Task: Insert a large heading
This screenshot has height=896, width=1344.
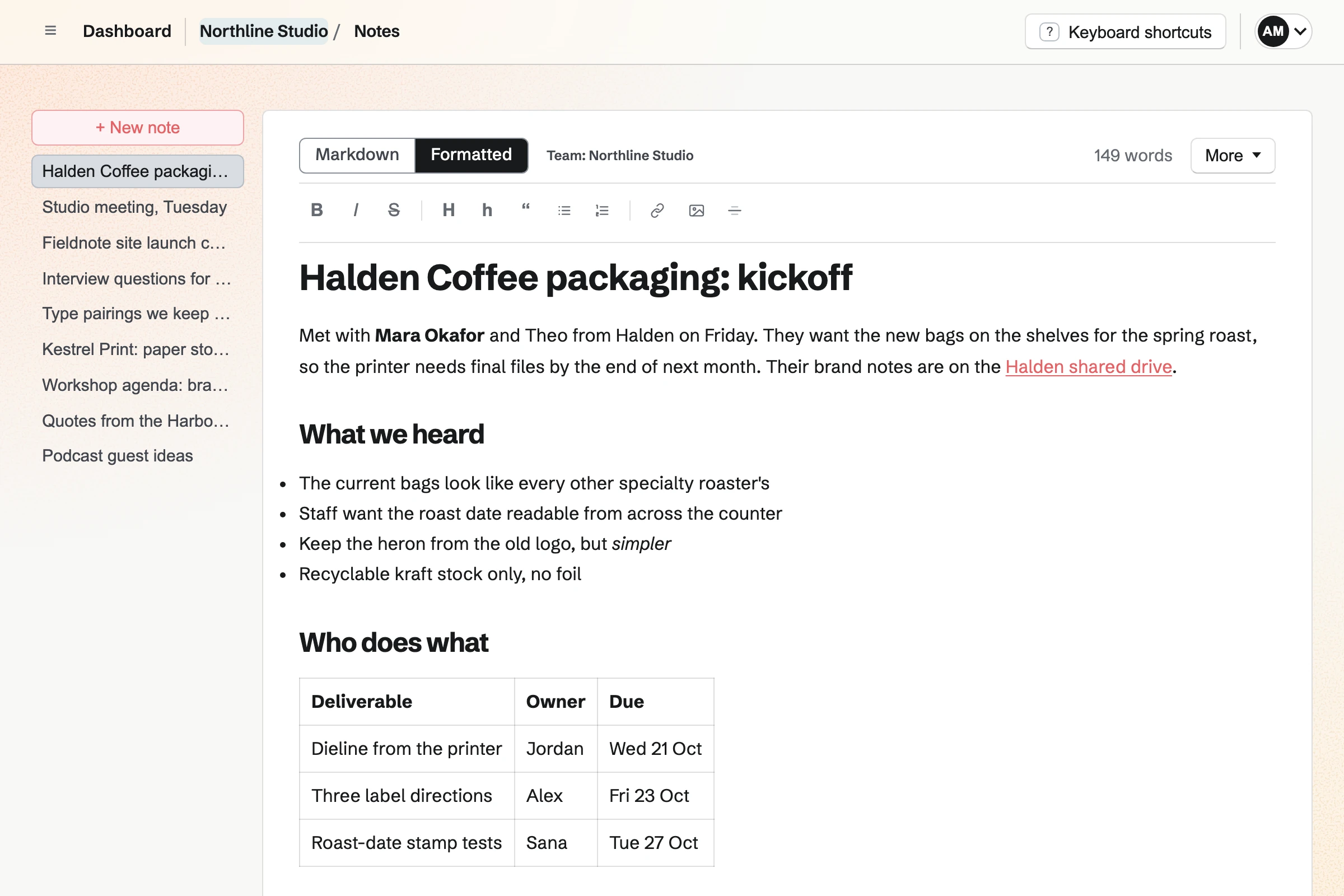Action: click(x=449, y=211)
